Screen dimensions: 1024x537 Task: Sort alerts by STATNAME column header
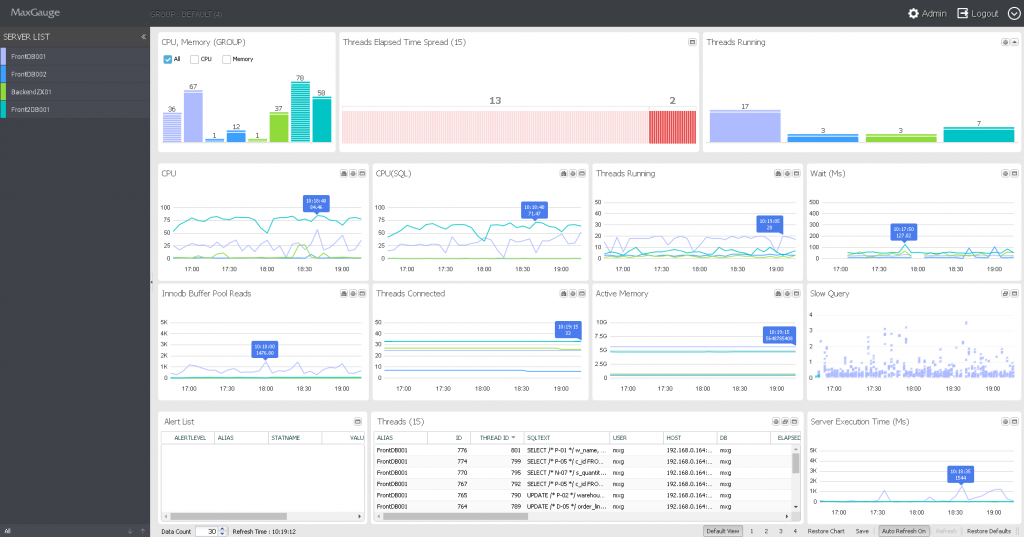(295, 438)
